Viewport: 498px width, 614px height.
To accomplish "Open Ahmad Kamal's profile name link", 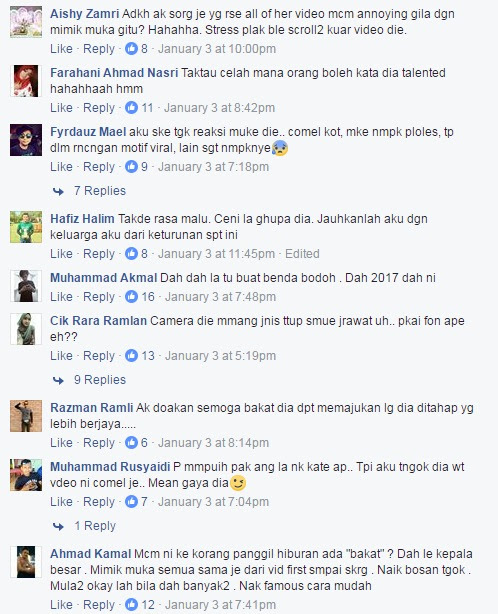I will point(90,554).
